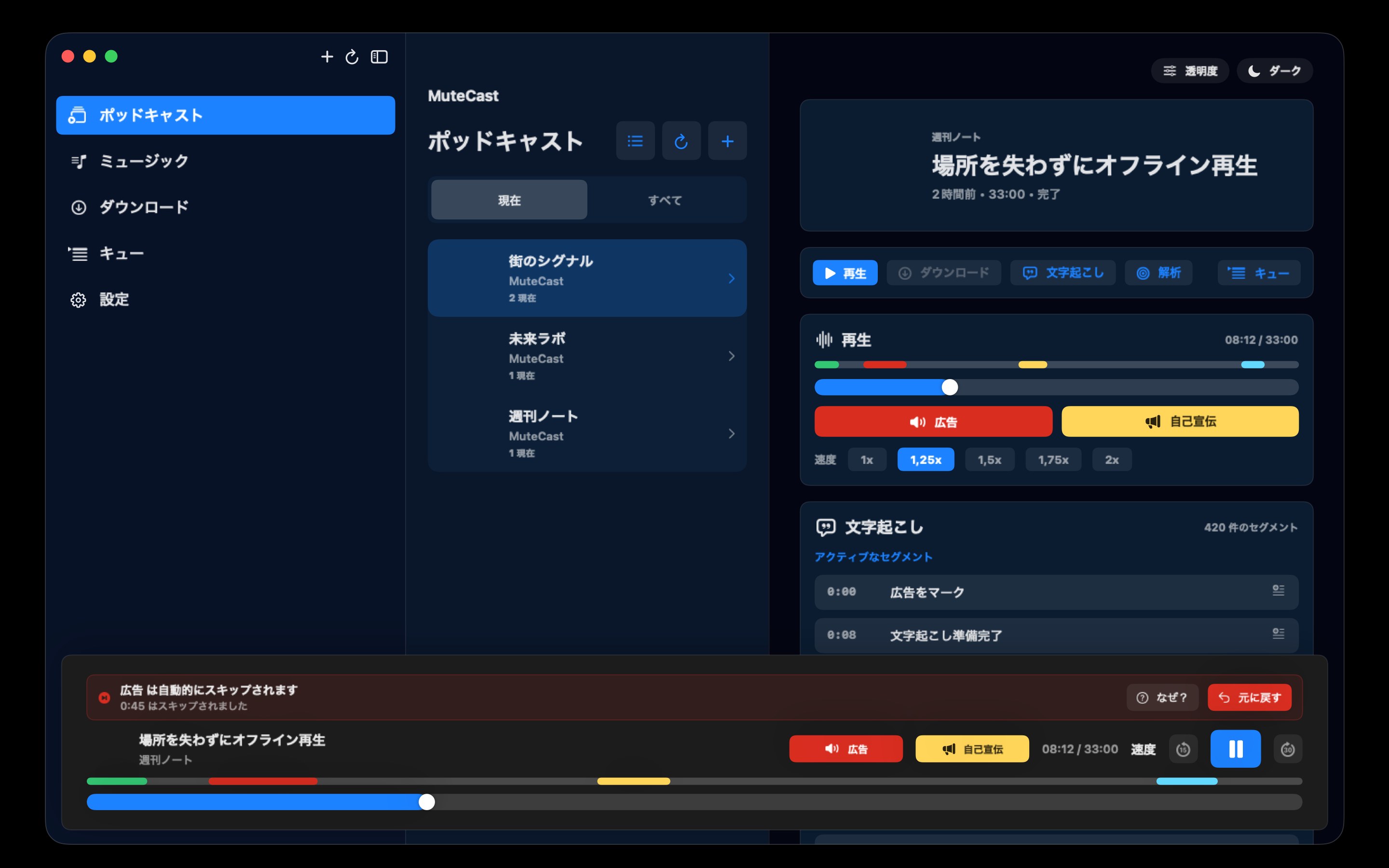Select ミュージック in the sidebar
Image resolution: width=1389 pixels, height=868 pixels.
point(226,162)
